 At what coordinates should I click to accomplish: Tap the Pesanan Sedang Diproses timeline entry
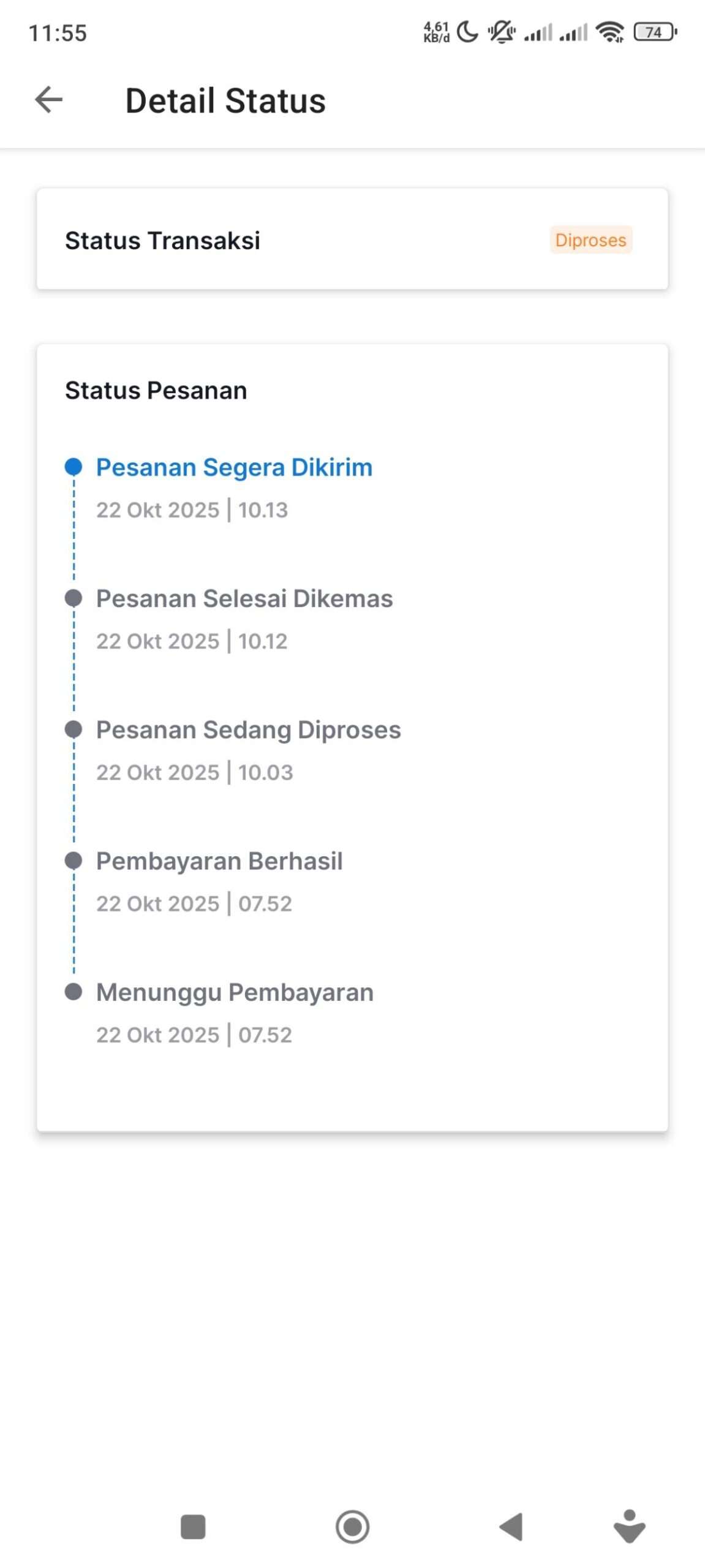click(248, 729)
